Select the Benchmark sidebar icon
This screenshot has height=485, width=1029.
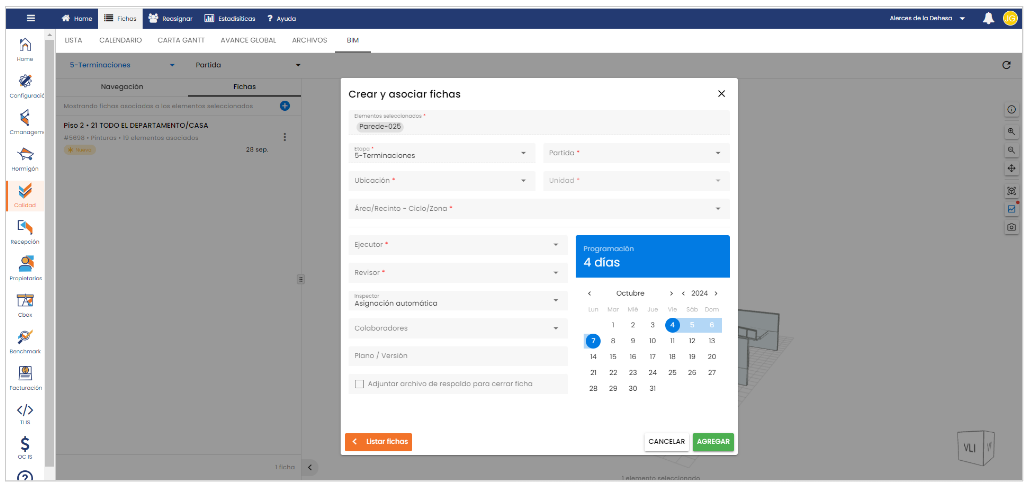[x=25, y=339]
